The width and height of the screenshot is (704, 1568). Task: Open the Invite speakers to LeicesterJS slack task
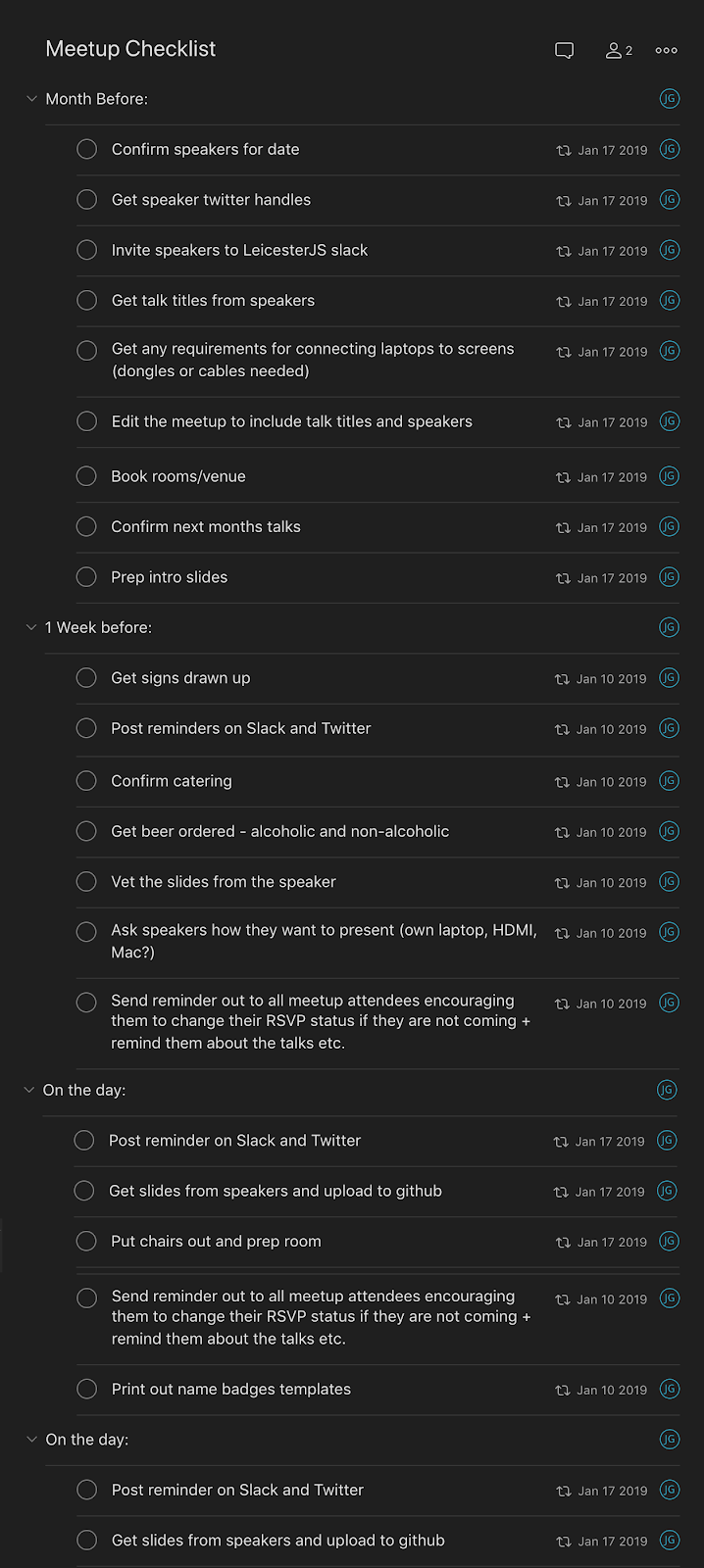tap(239, 250)
